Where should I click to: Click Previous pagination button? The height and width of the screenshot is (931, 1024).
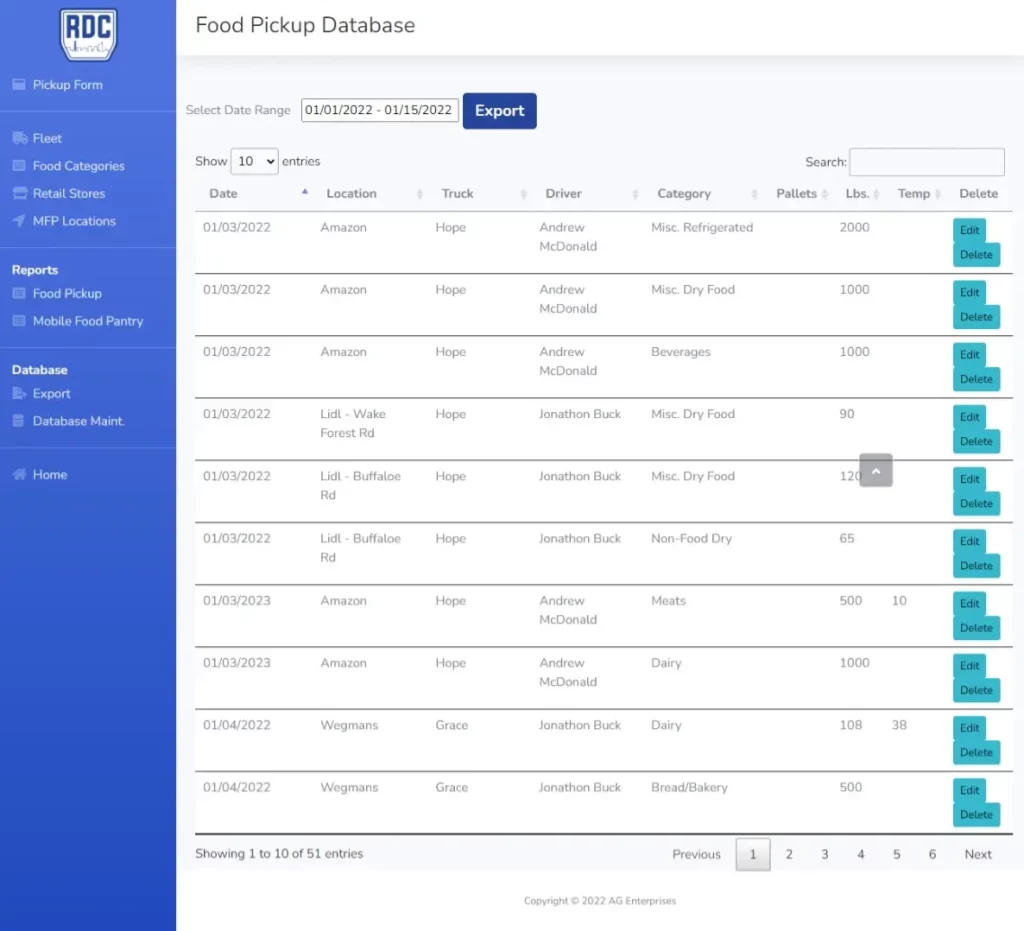point(696,854)
